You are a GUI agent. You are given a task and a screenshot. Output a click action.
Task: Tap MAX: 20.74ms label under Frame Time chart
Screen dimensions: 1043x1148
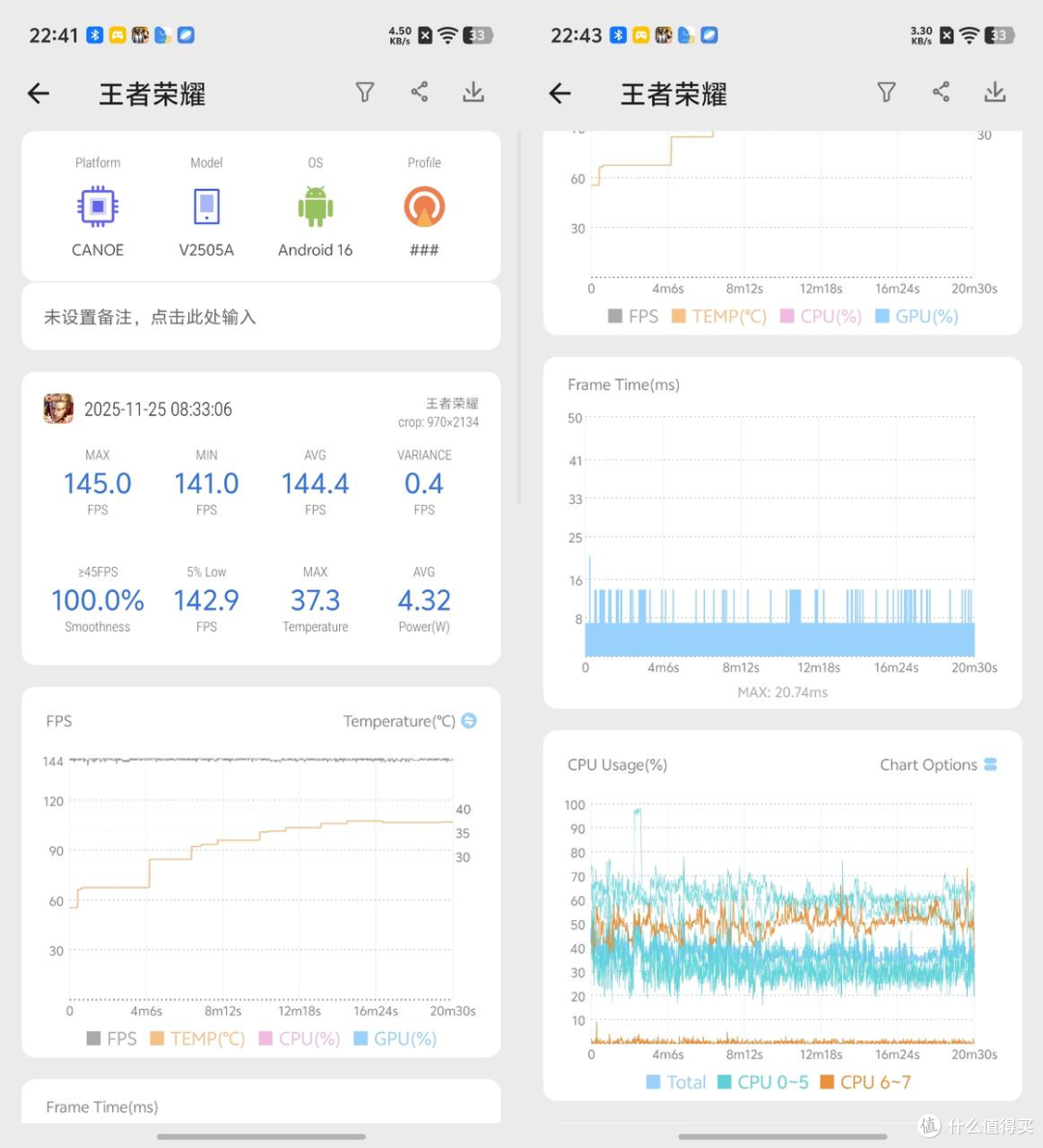point(782,692)
